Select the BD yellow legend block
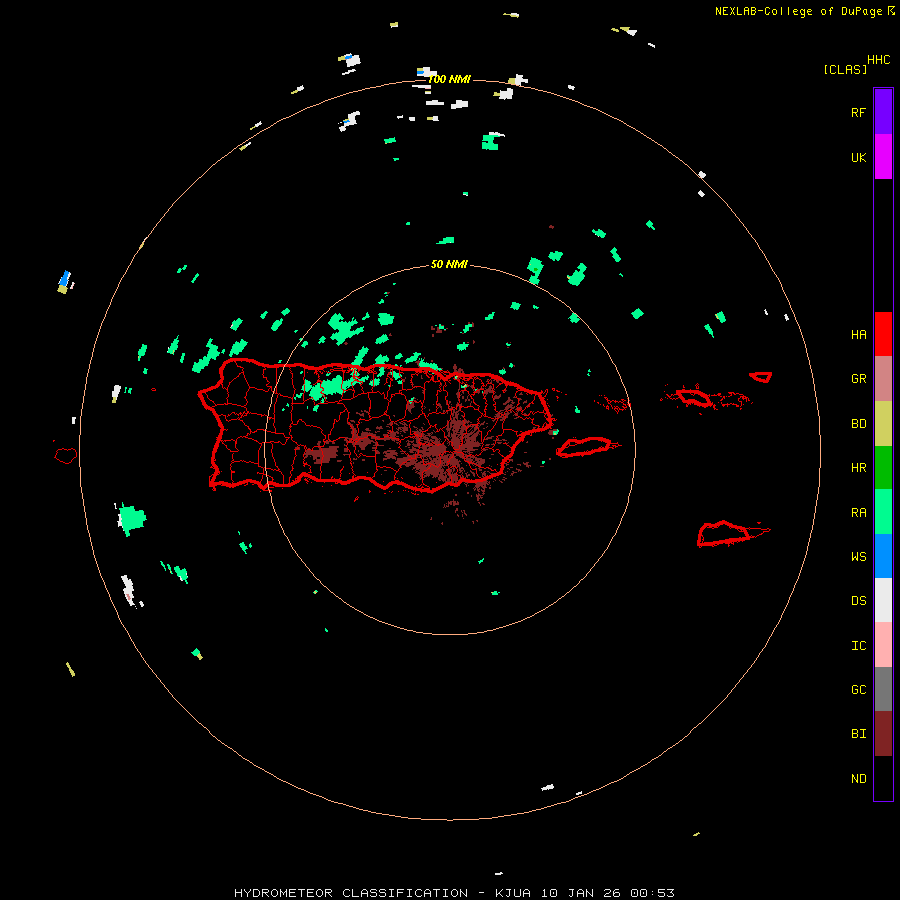 point(883,423)
